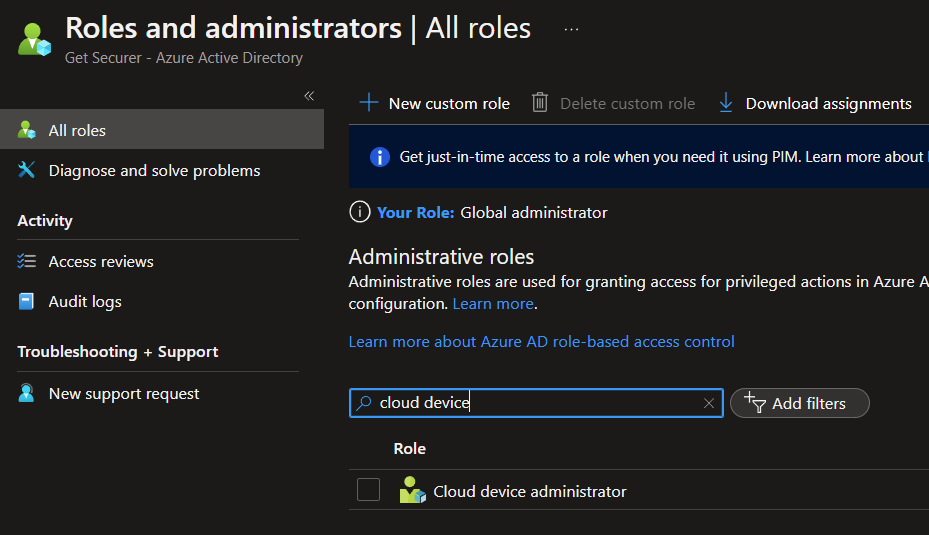The height and width of the screenshot is (535, 929).
Task: Click New custom role button
Action: coord(434,103)
